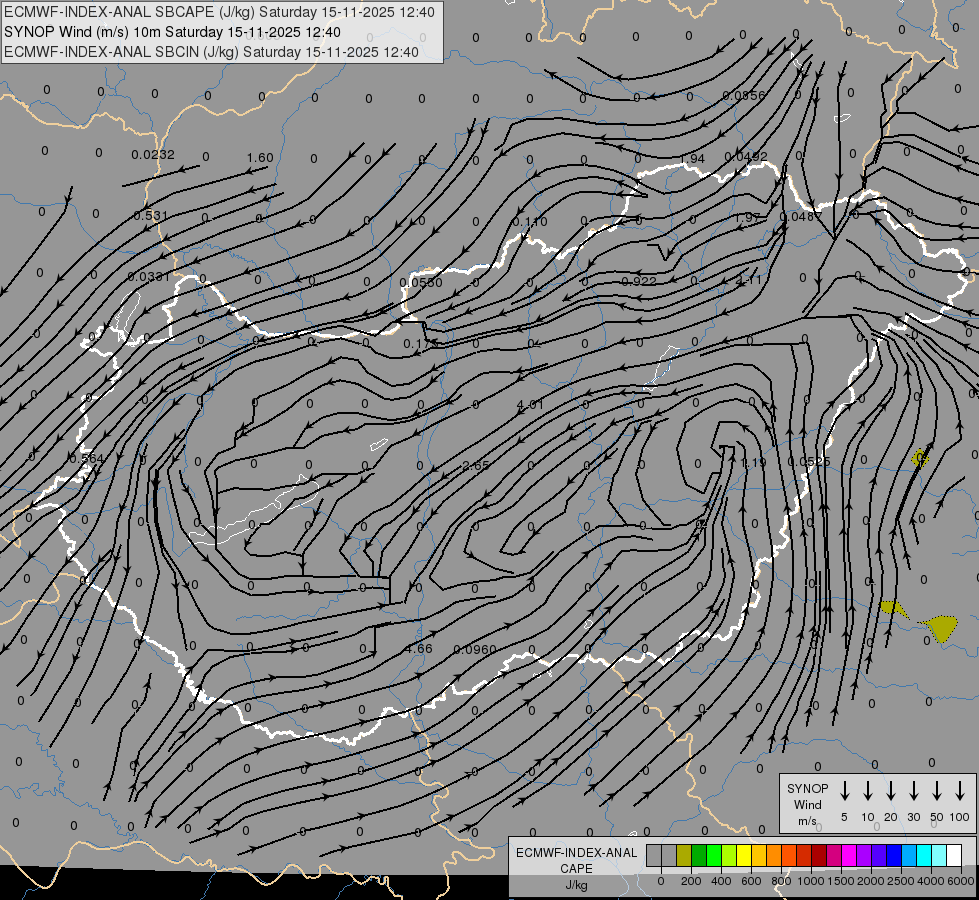Screen dimensions: 979x900
Task: Click the 5 m/s wind arrow in legend
Action: (x=844, y=791)
